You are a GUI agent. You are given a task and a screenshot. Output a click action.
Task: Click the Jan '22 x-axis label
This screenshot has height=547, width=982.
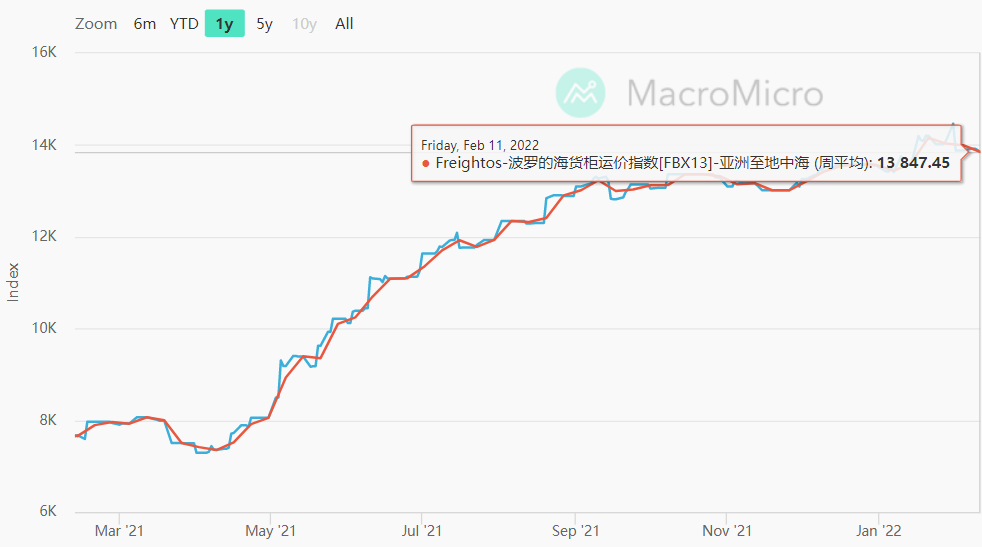879,530
